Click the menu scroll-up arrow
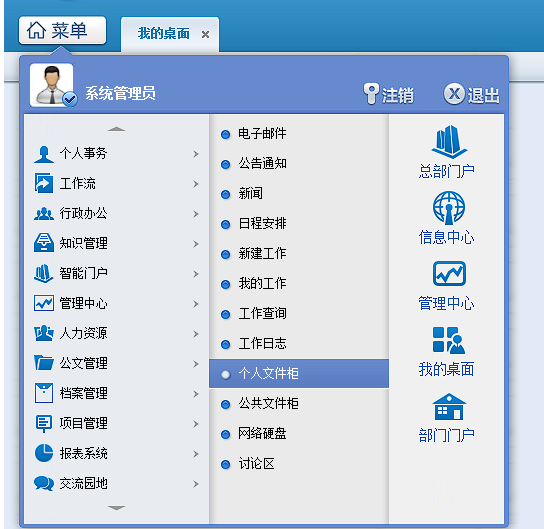The image size is (544, 529). coord(116,129)
